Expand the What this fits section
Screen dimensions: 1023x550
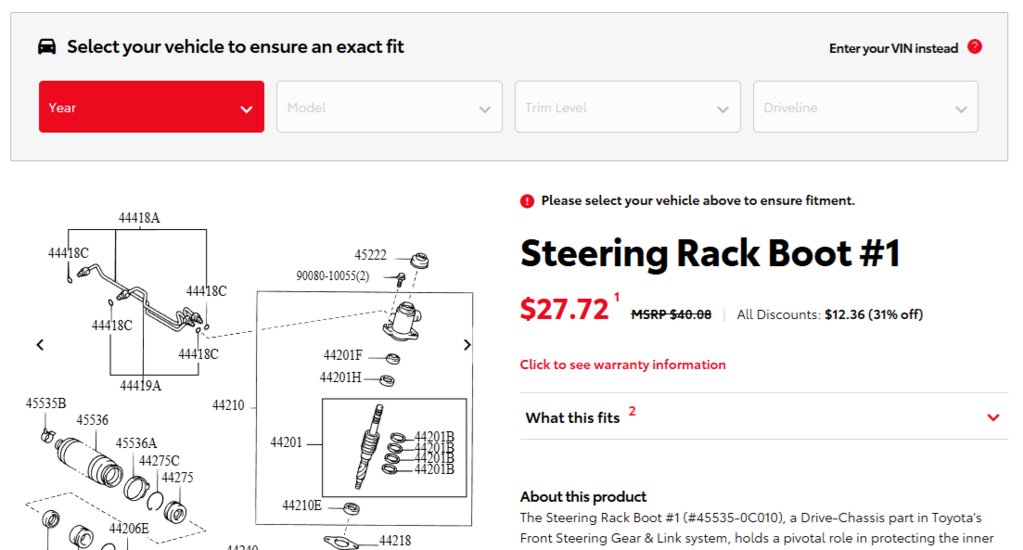(764, 416)
